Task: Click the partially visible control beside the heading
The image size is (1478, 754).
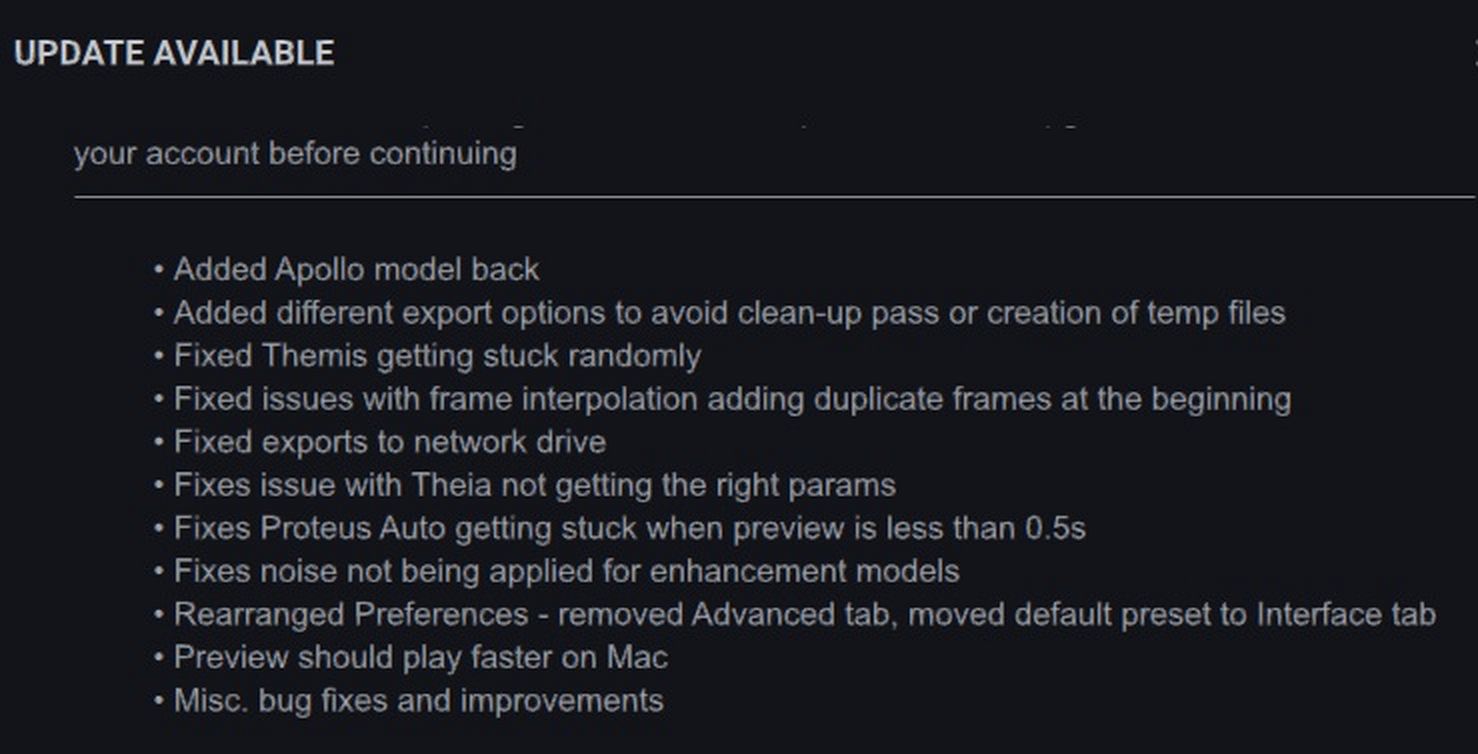Action: (x=1474, y=53)
